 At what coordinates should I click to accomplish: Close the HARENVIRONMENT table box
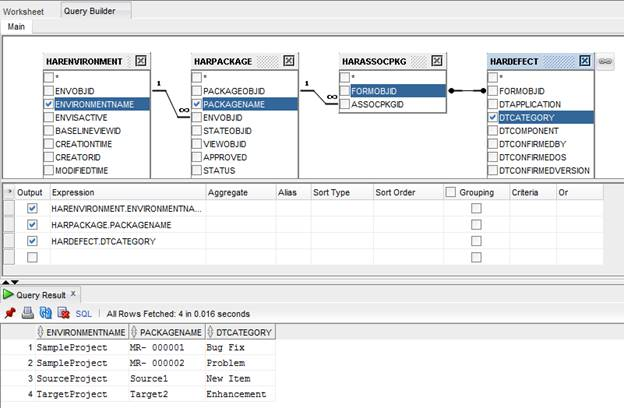[141, 61]
